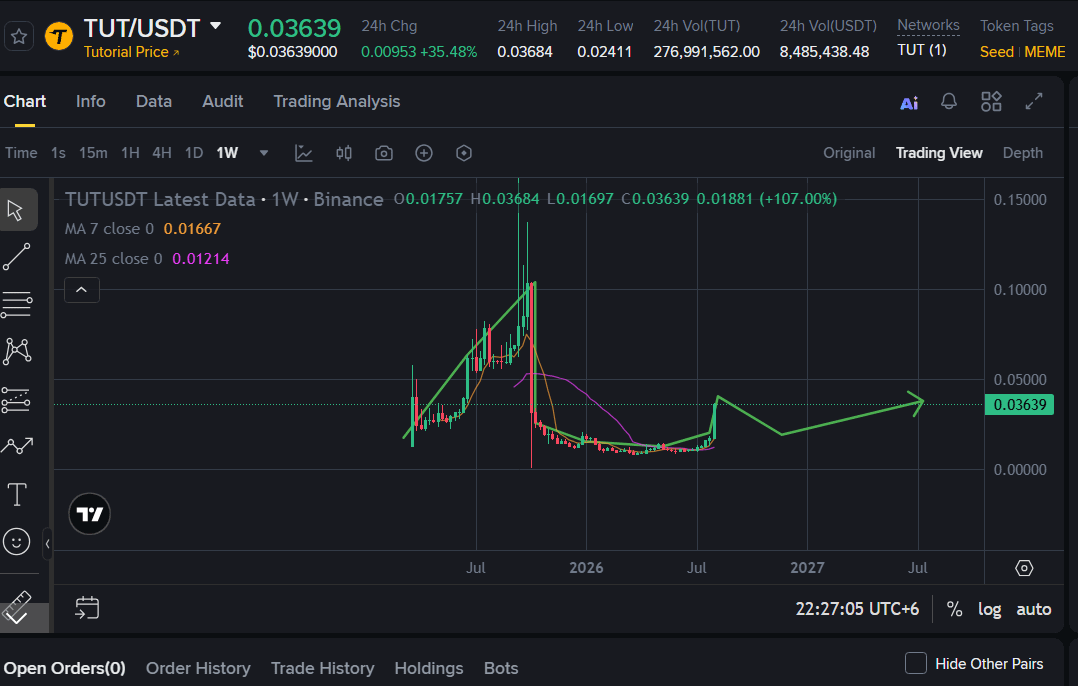The width and height of the screenshot is (1078, 686).
Task: Switch to Depth chart view
Action: pyautogui.click(x=1022, y=153)
